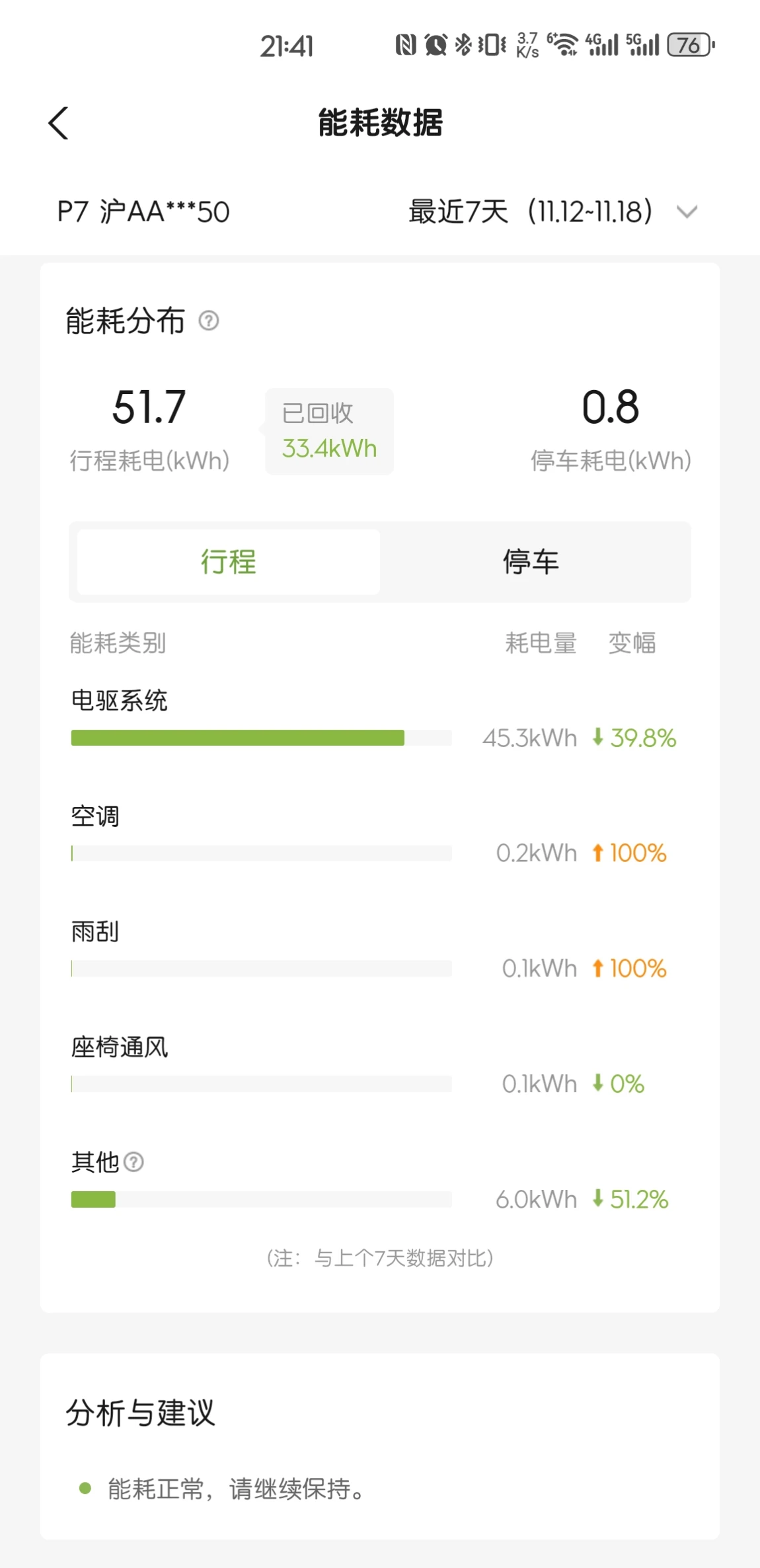This screenshot has width=760, height=1568.
Task: Tap the back arrow icon
Action: pos(58,123)
